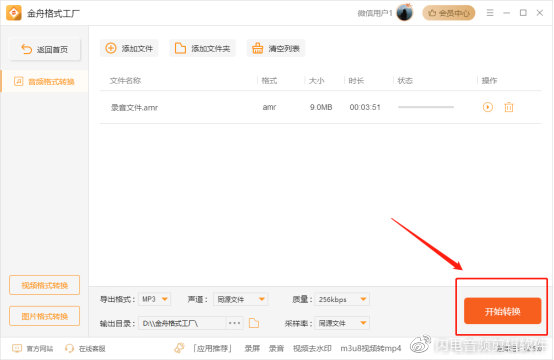The width and height of the screenshot is (554, 360).
Task: Select the 音频格式转换 sidebar tab
Action: point(45,82)
